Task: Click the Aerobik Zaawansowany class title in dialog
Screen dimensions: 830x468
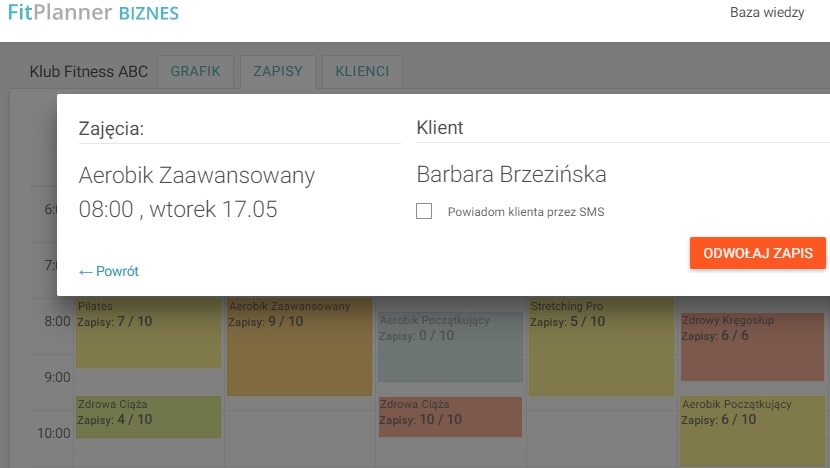Action: tap(197, 175)
